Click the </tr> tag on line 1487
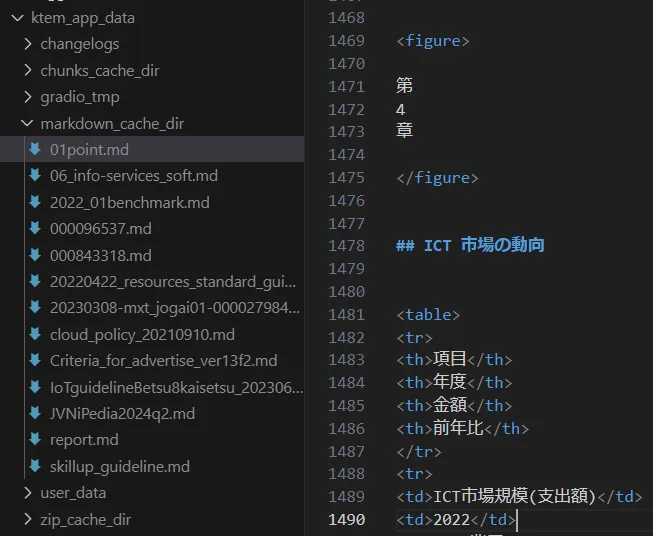Viewport: 653px width, 536px height. 419,451
